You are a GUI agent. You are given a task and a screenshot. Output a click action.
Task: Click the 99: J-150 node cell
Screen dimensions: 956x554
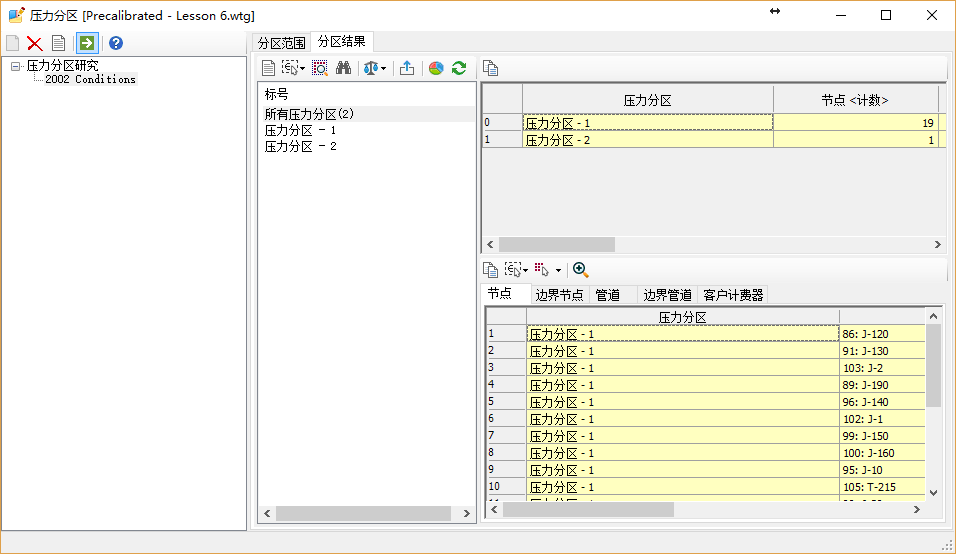click(882, 436)
